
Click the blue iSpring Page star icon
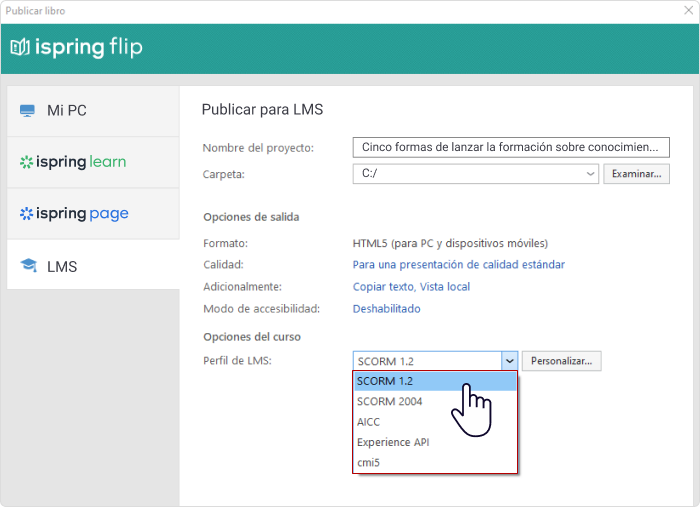click(x=26, y=214)
